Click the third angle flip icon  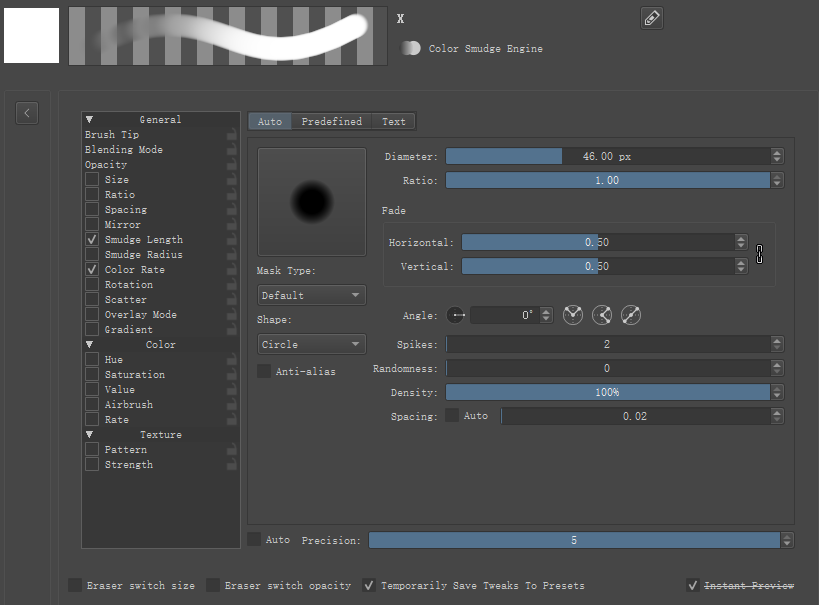click(x=630, y=315)
